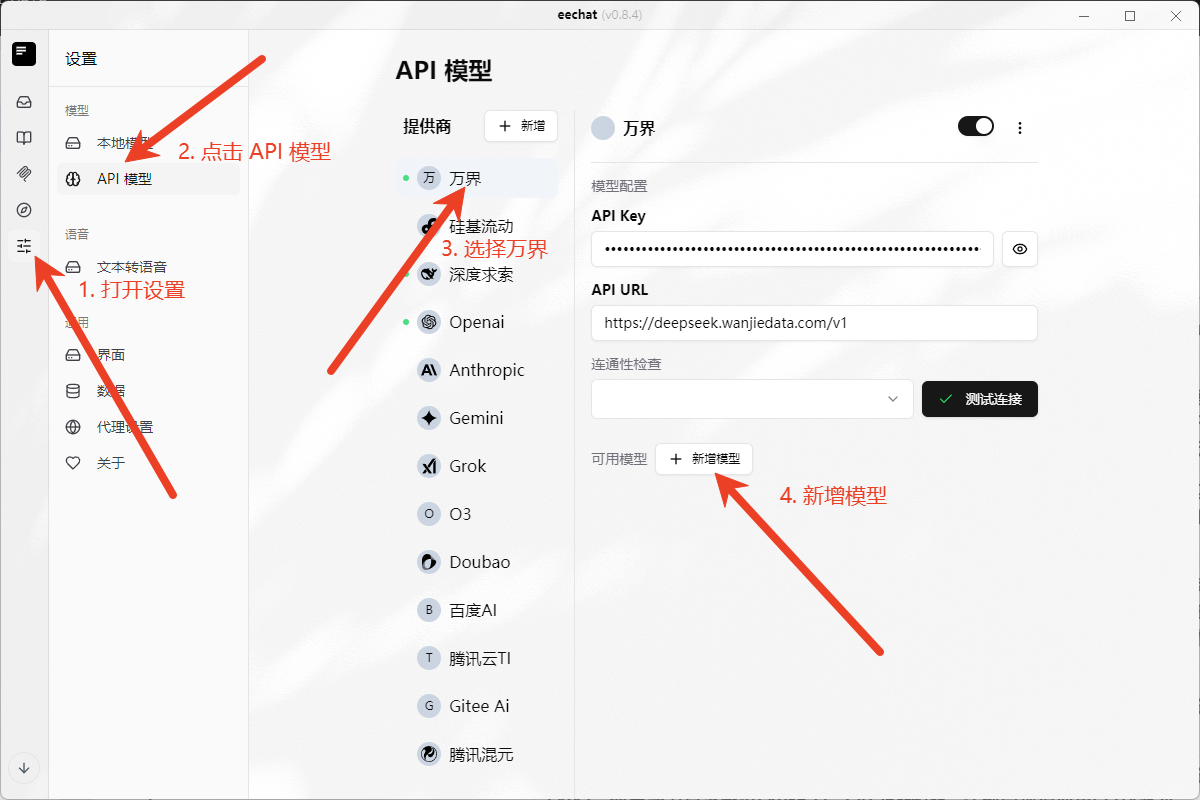Open the three-dot more options menu
Image resolution: width=1200 pixels, height=800 pixels.
[x=1020, y=128]
